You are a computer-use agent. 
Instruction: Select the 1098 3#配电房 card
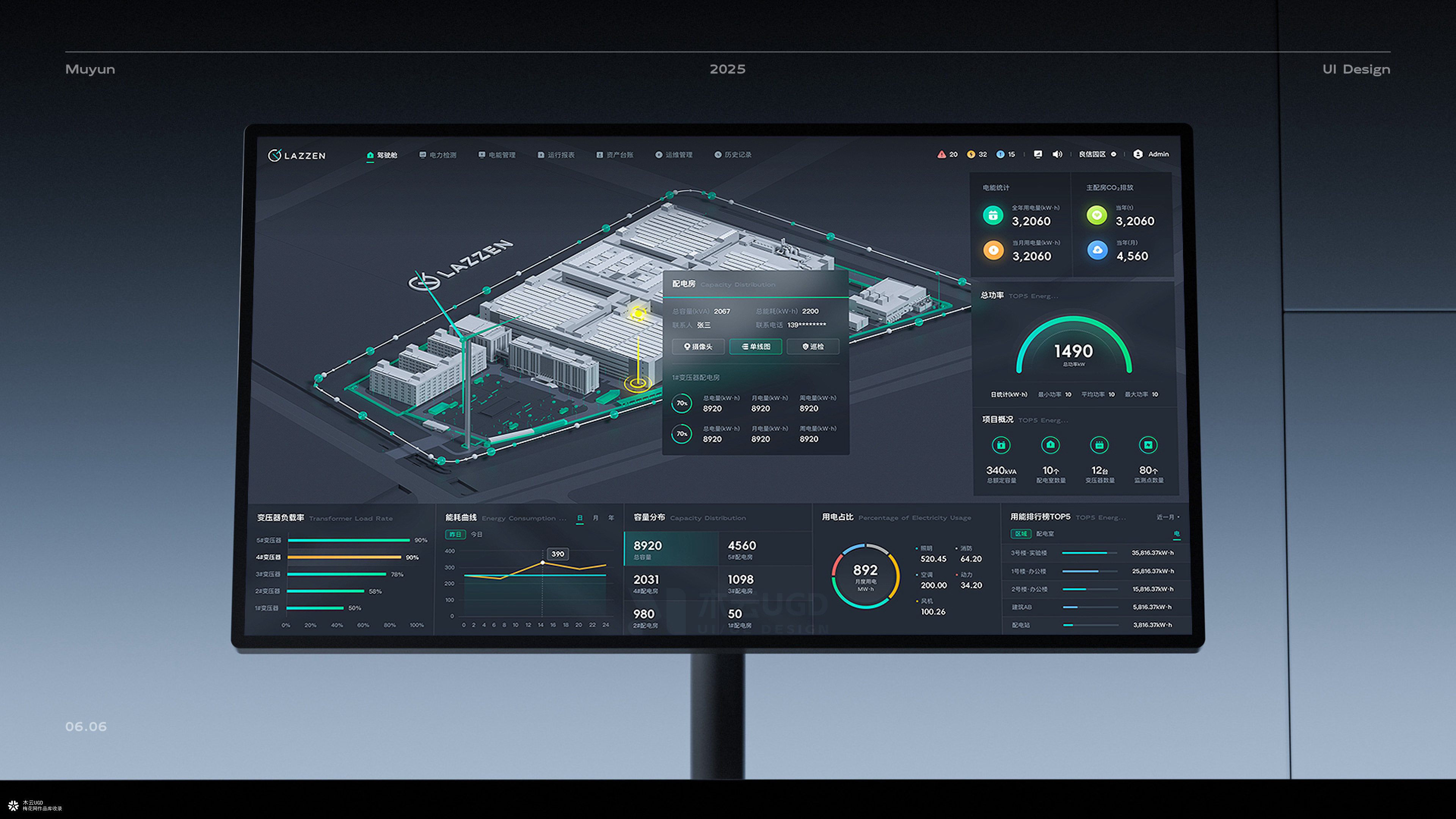tap(765, 583)
